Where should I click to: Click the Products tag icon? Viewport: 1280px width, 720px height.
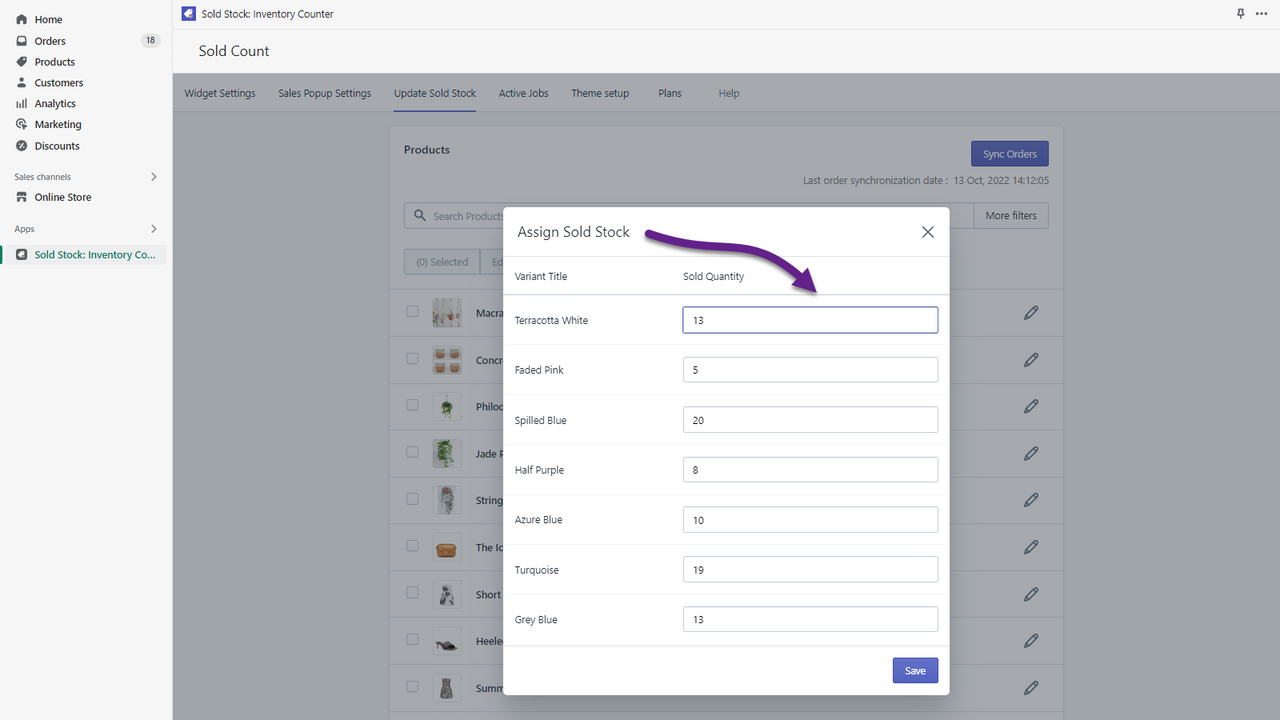[21, 62]
